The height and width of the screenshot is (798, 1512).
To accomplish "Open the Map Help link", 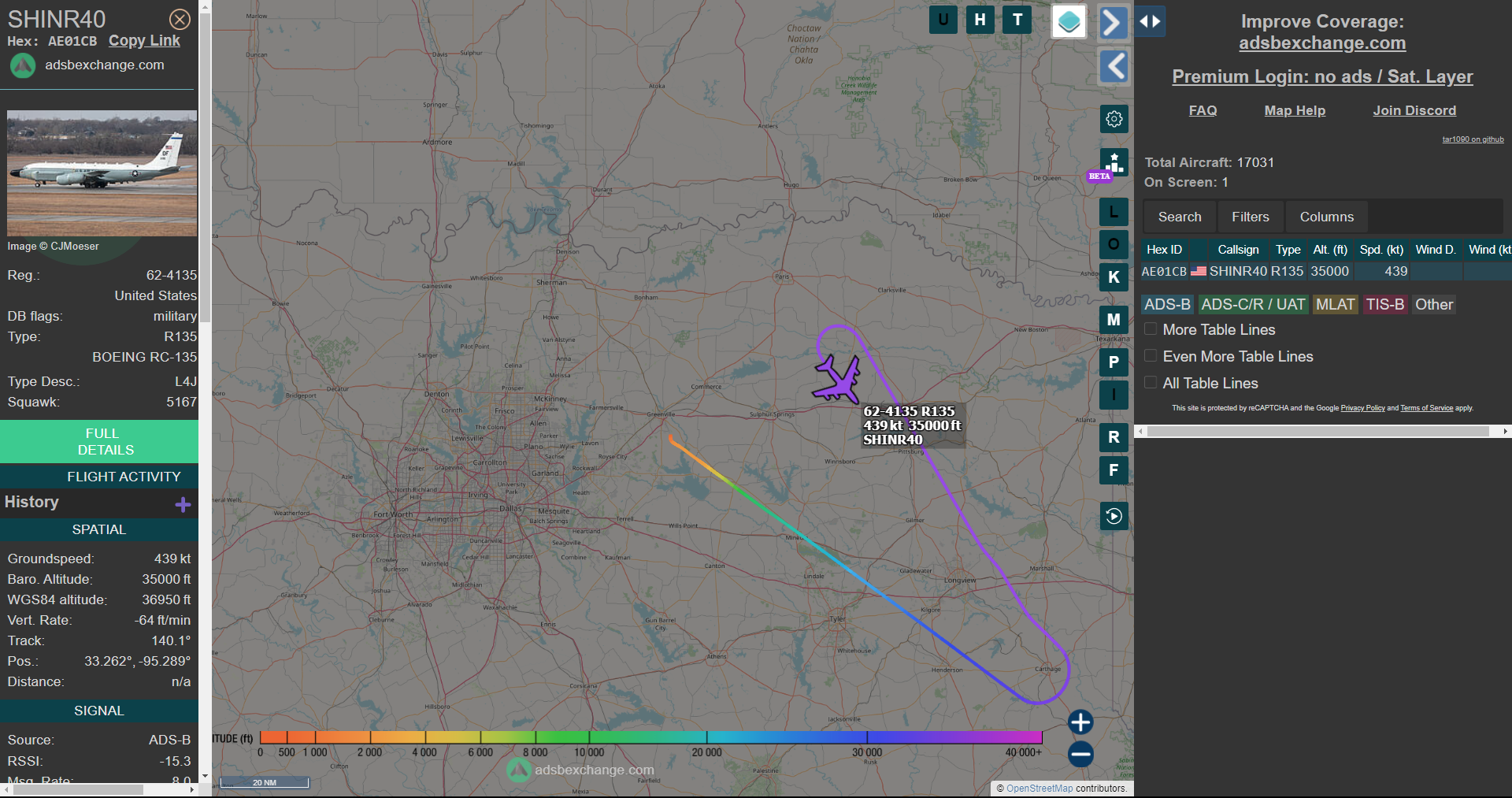I will click(x=1295, y=110).
